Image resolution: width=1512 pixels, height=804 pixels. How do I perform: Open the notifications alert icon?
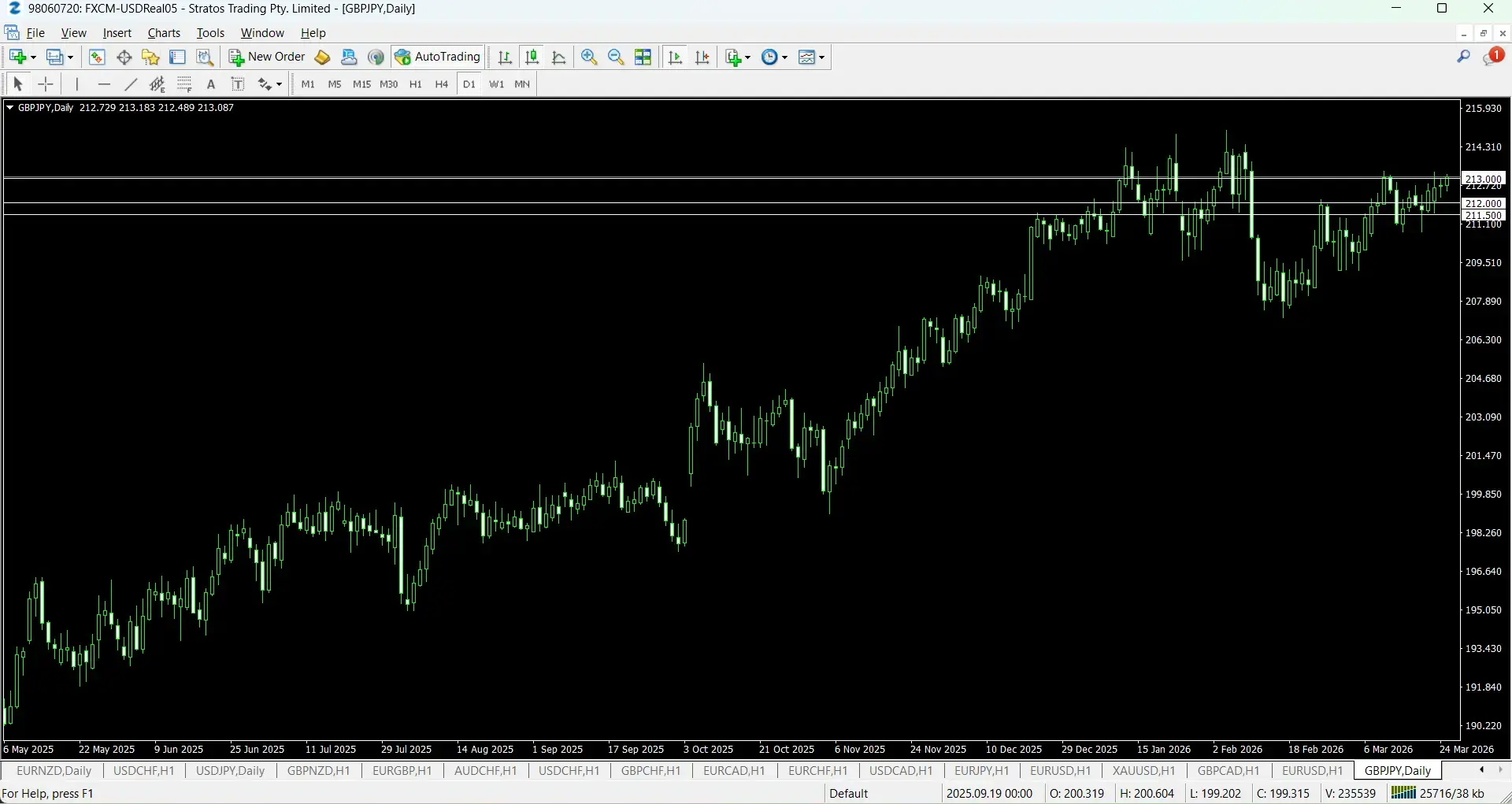click(1493, 57)
